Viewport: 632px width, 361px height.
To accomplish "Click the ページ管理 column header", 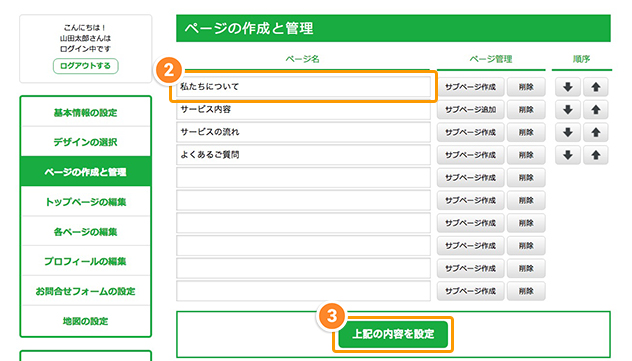I will coord(491,59).
